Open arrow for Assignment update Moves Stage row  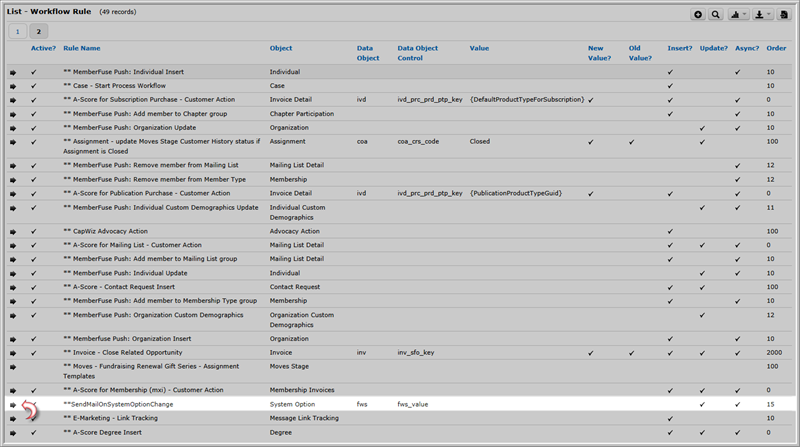pyautogui.click(x=13, y=142)
